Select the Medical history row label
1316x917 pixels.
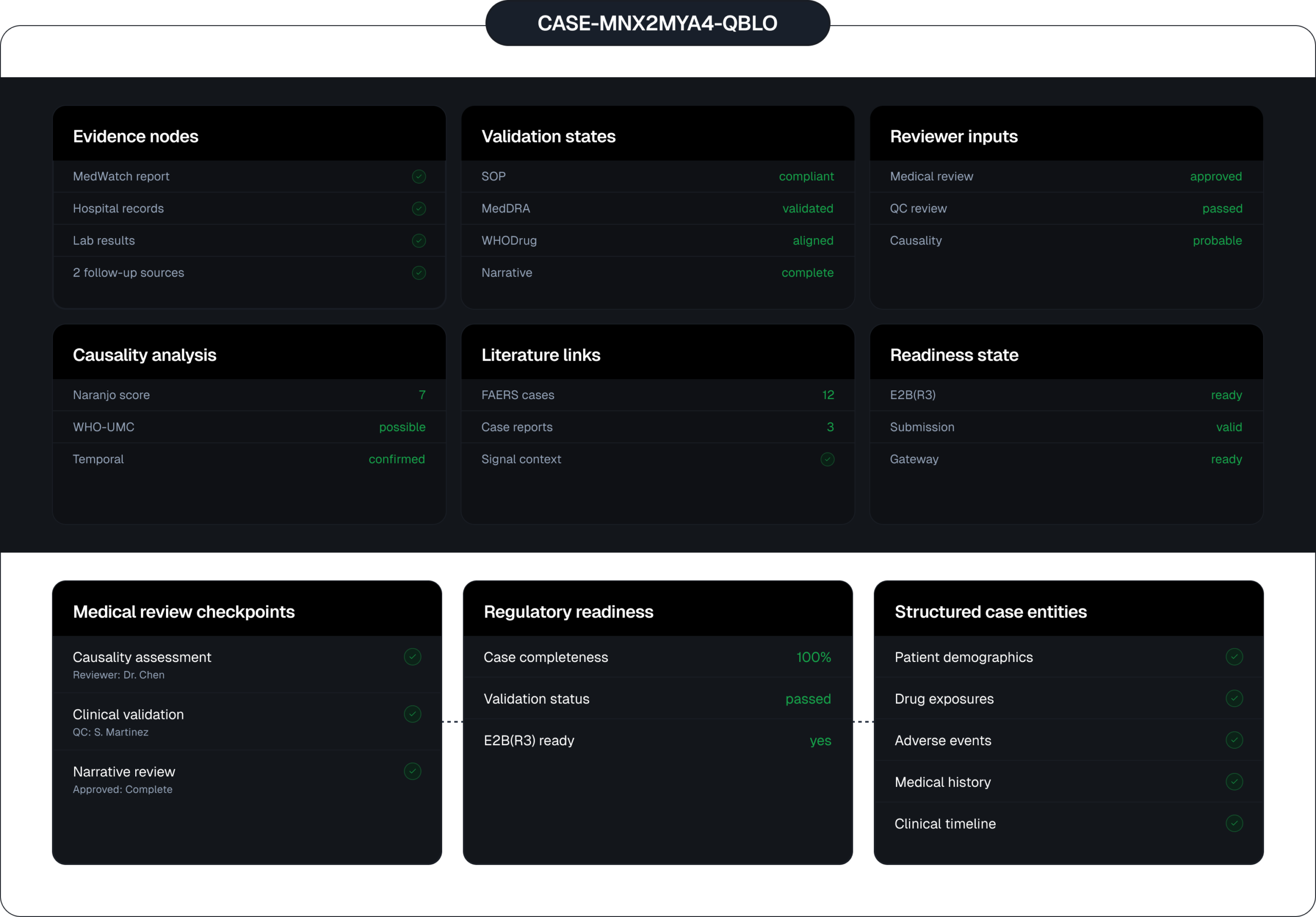click(942, 782)
